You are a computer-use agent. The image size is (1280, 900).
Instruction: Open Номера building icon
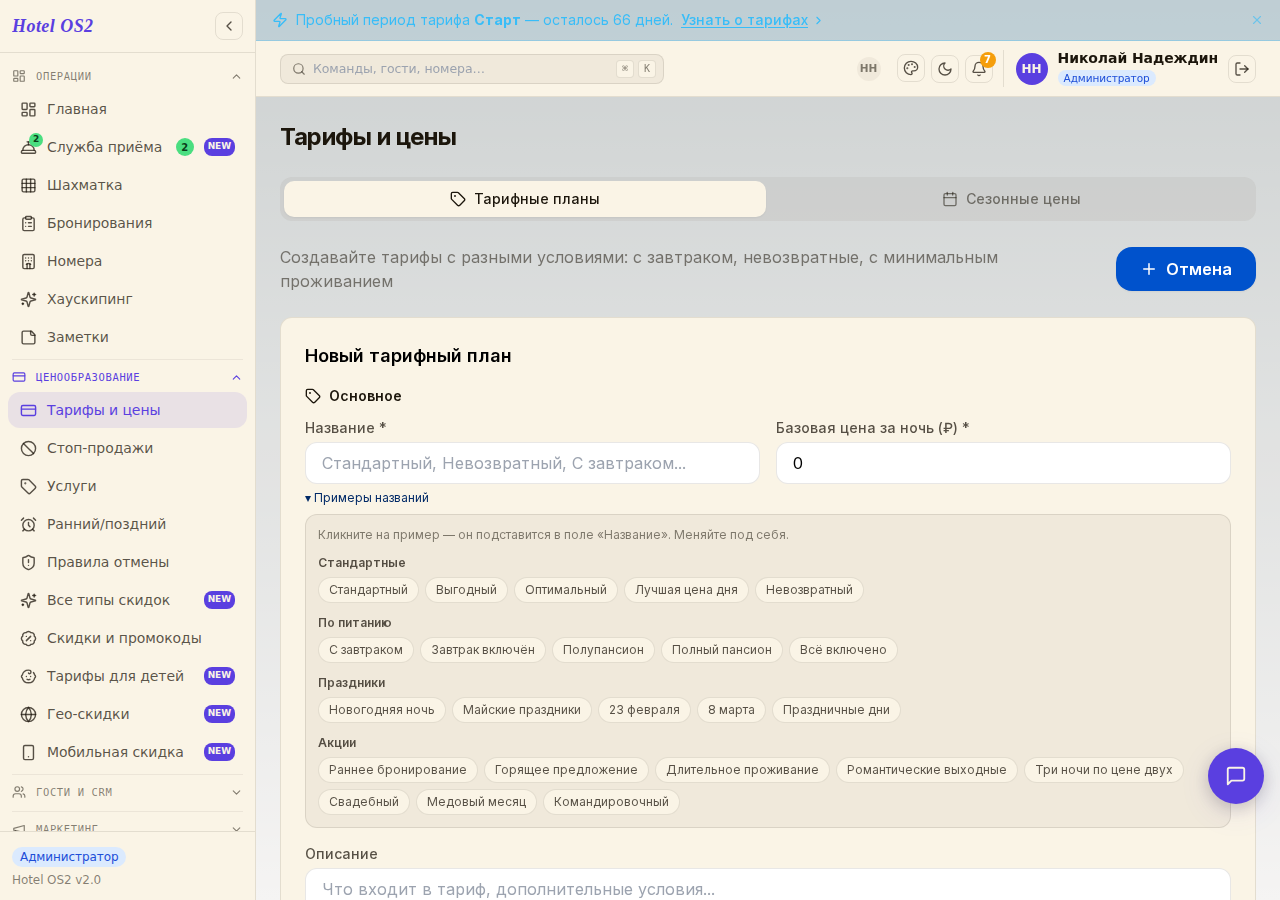pos(28,261)
